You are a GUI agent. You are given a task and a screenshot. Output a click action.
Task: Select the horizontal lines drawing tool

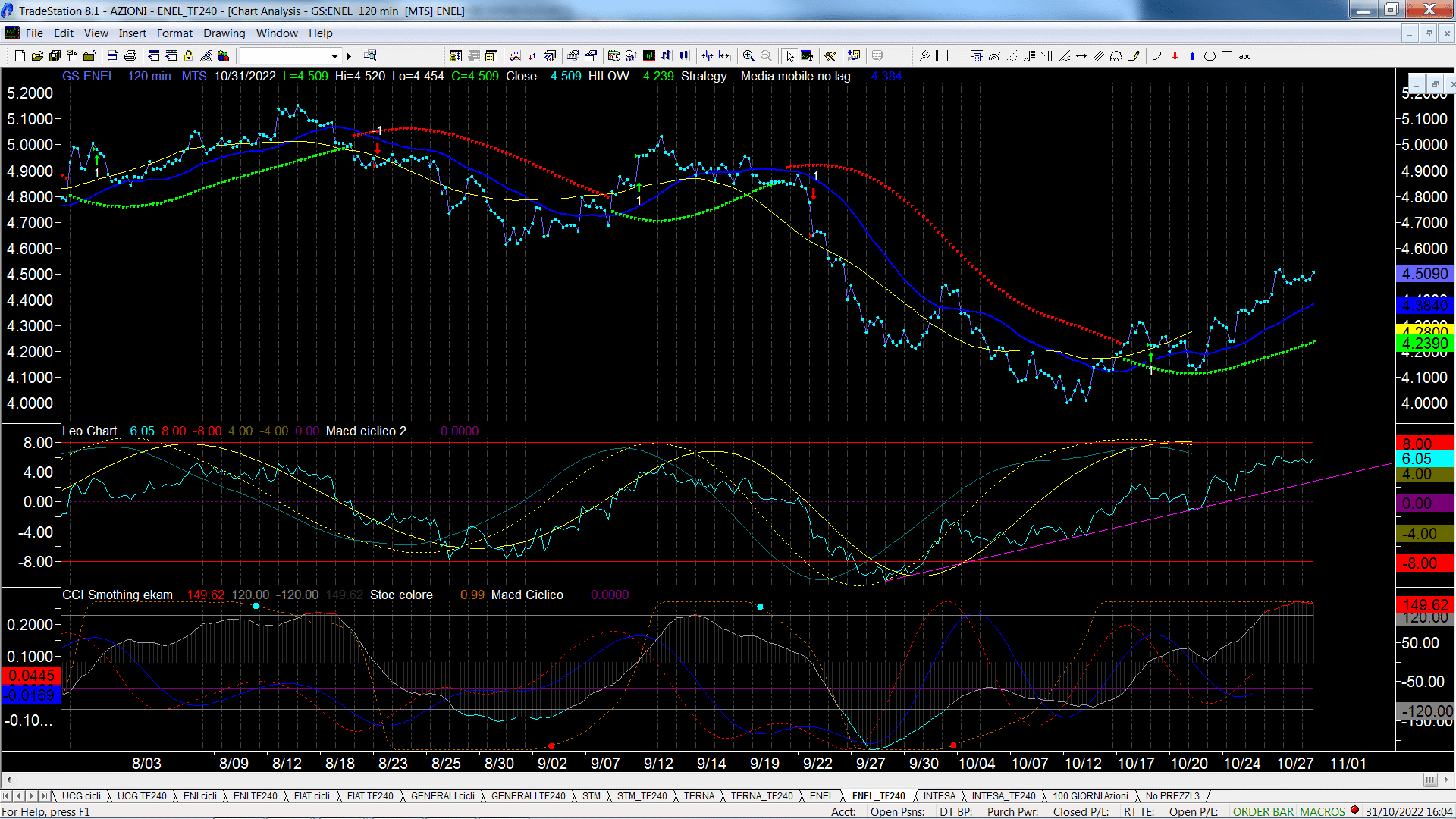tap(959, 56)
